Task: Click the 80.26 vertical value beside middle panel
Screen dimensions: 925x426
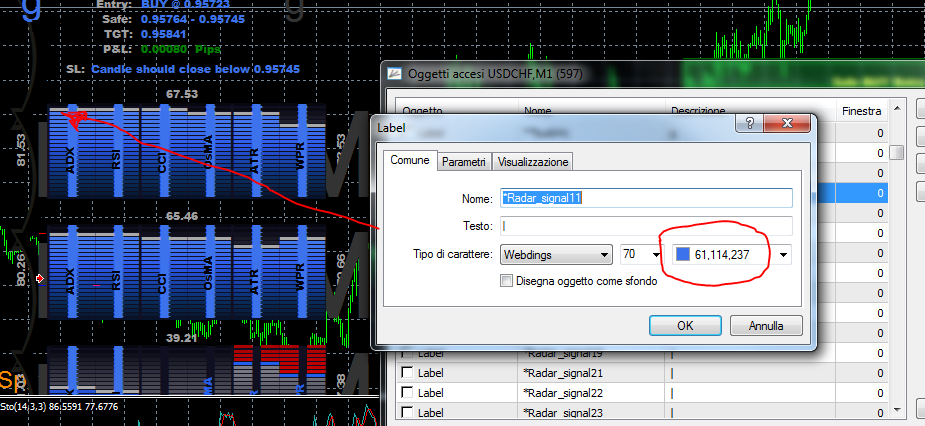Action: pyautogui.click(x=21, y=270)
